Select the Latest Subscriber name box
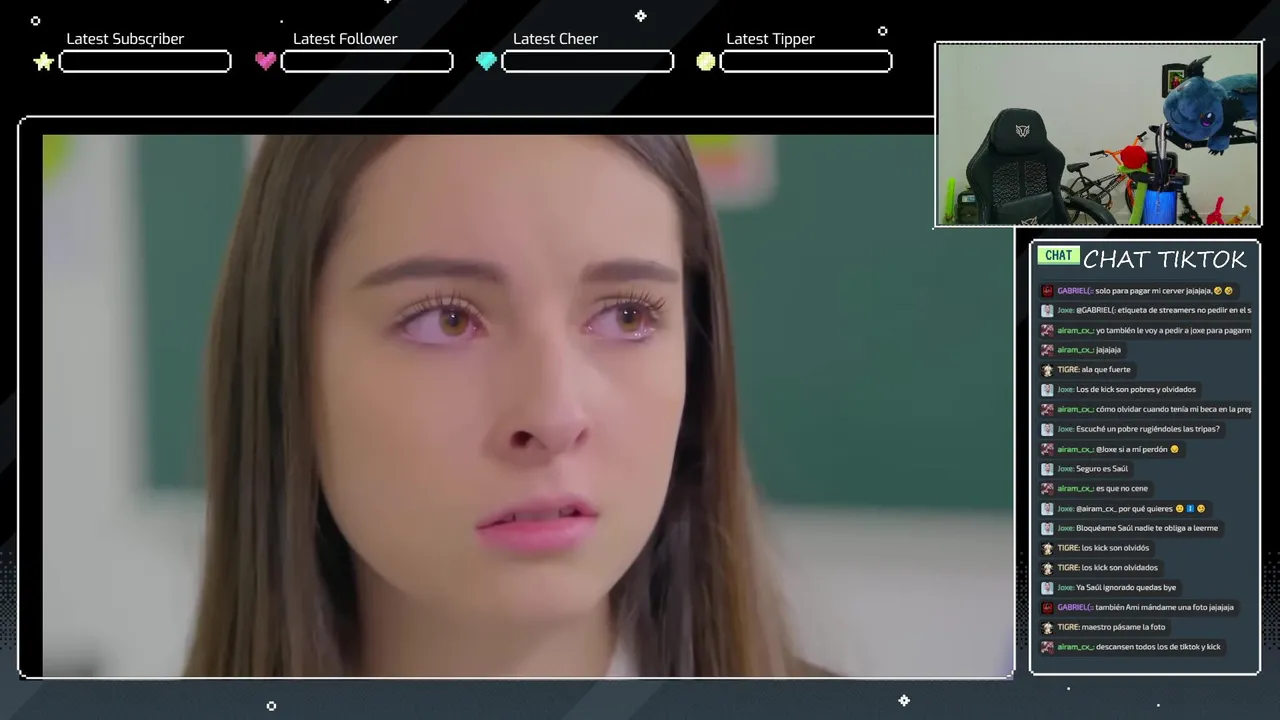This screenshot has width=1280, height=720. (145, 62)
